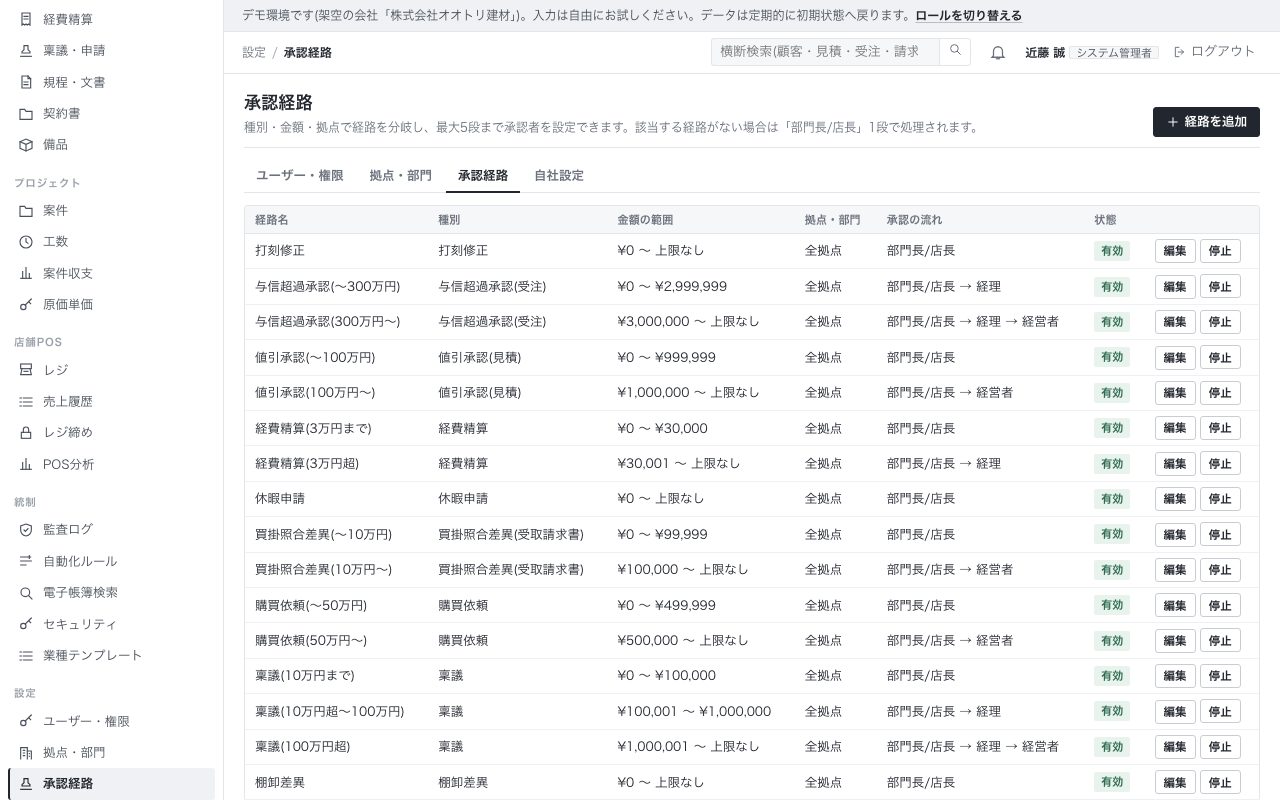Click the 経路名 column header
The image size is (1280, 800).
point(272,220)
